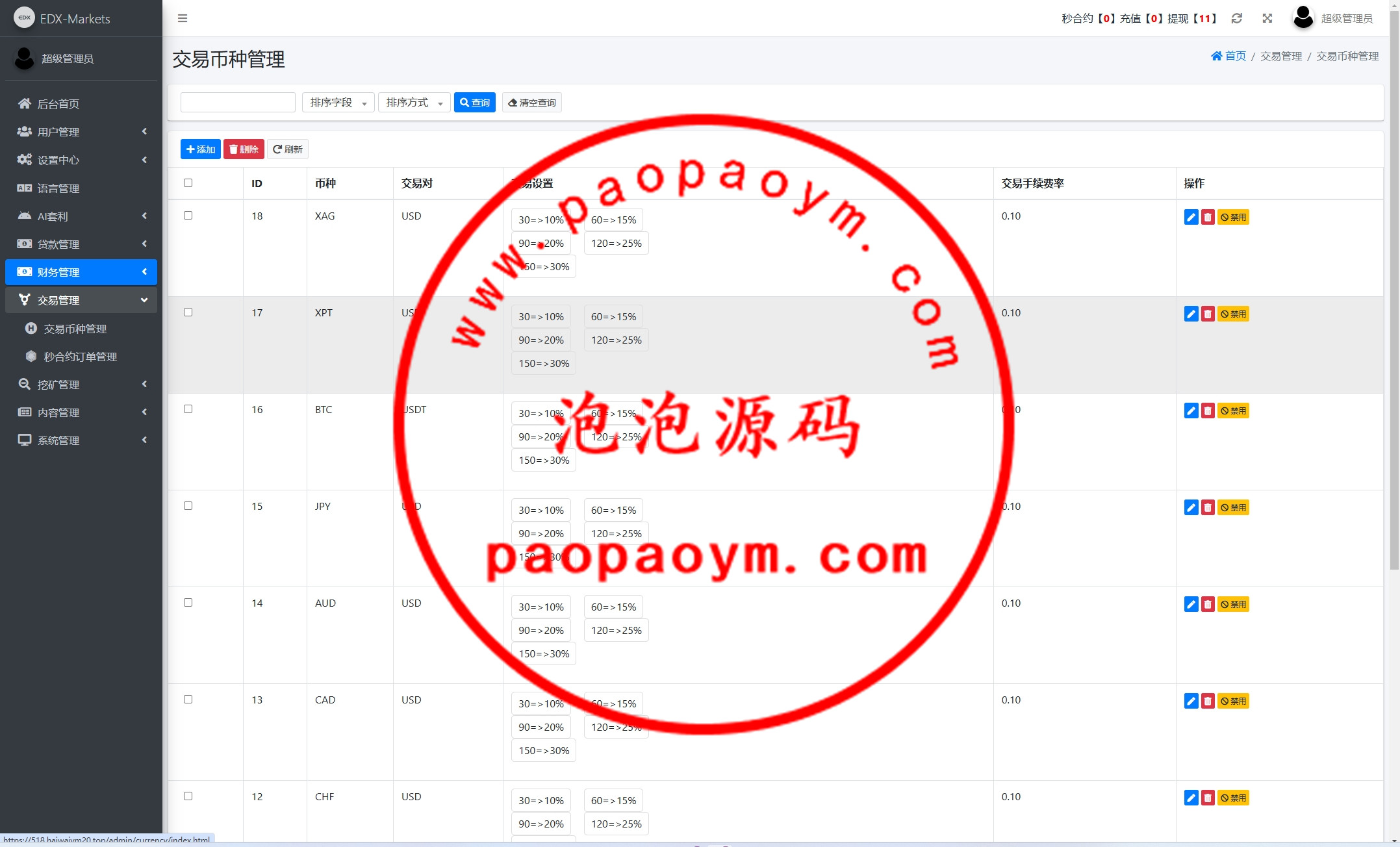Click the refresh icon in top header
This screenshot has height=847, width=1400.
tap(1237, 18)
